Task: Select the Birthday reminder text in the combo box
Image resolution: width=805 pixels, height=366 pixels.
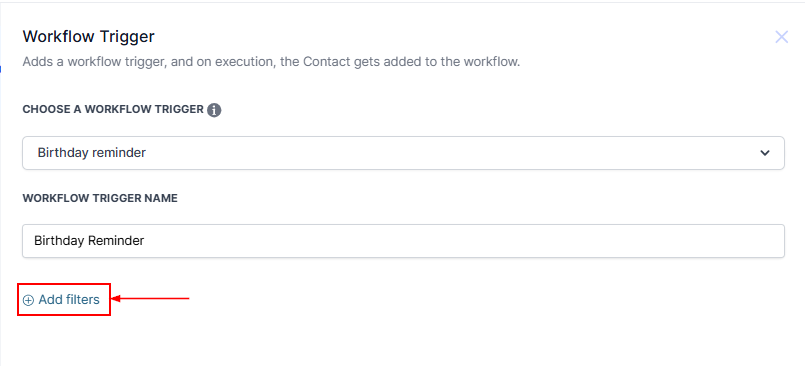Action: (x=91, y=153)
